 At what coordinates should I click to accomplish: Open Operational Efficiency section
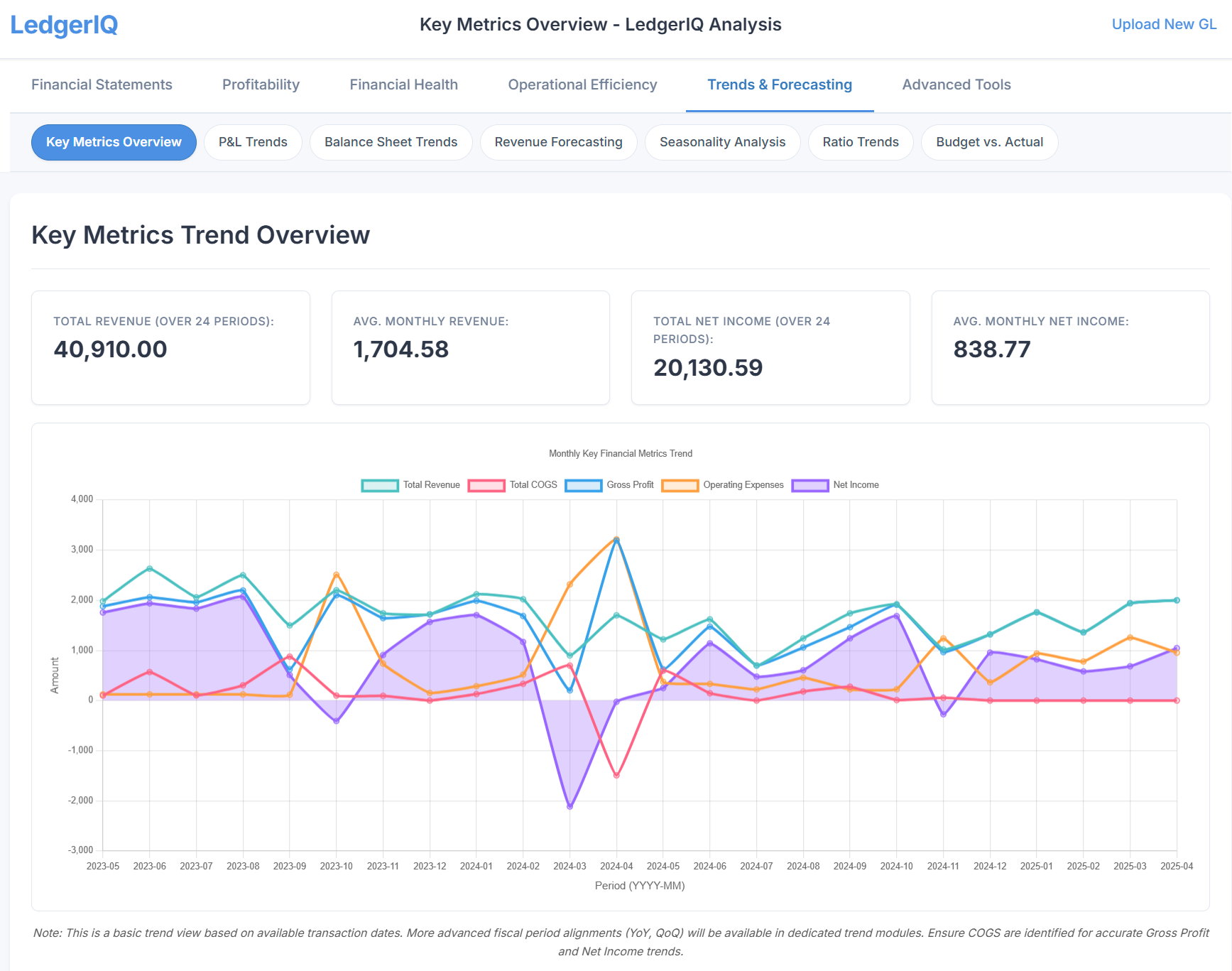coord(582,85)
